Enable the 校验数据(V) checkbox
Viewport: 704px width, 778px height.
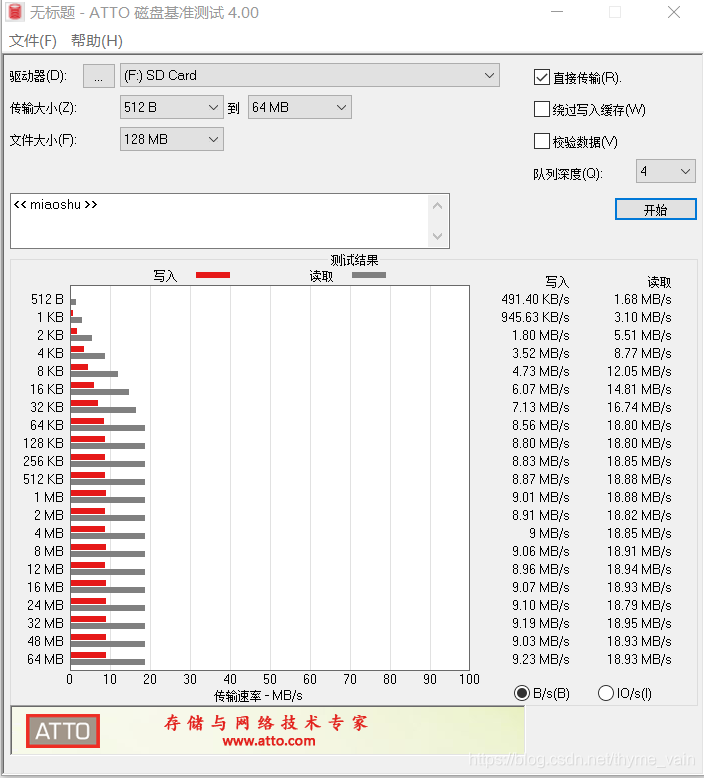pyautogui.click(x=542, y=141)
